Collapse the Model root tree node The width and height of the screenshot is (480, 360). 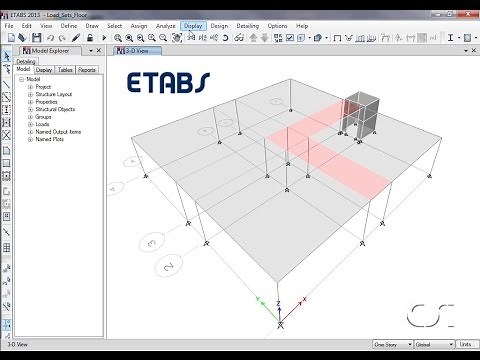(x=22, y=79)
